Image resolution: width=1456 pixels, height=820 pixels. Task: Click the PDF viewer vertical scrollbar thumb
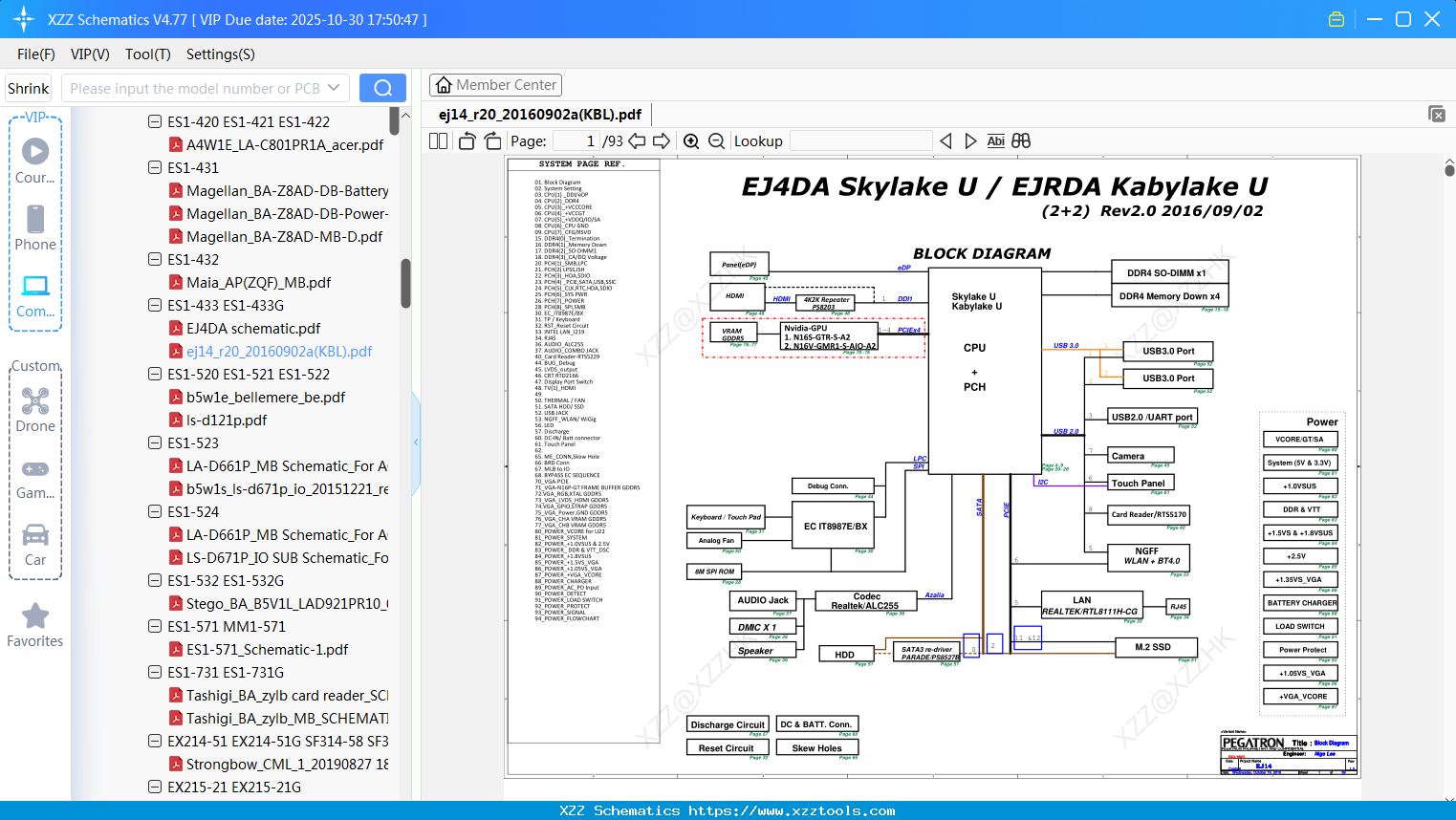coord(1449,170)
